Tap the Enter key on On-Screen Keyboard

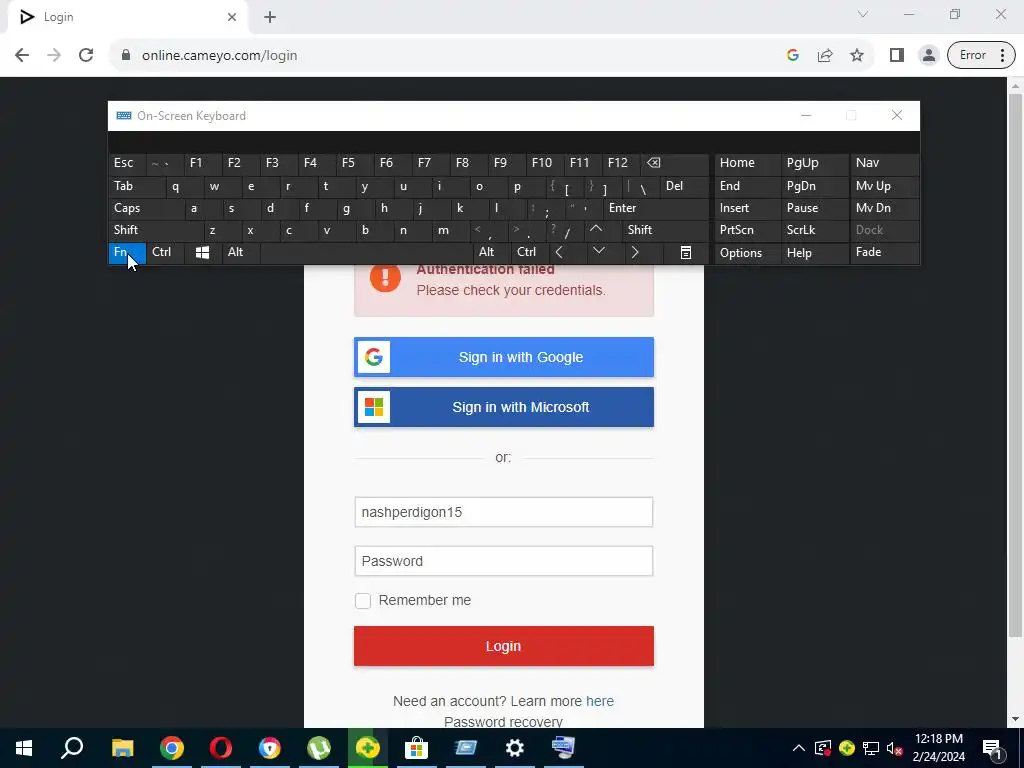pyautogui.click(x=656, y=208)
